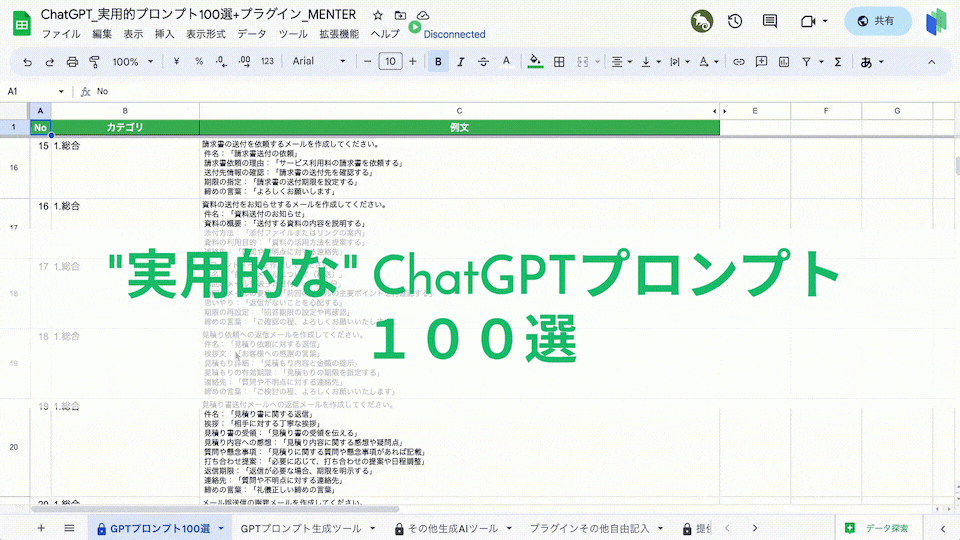
Task: Open the ヘルプ menu
Action: 385,34
